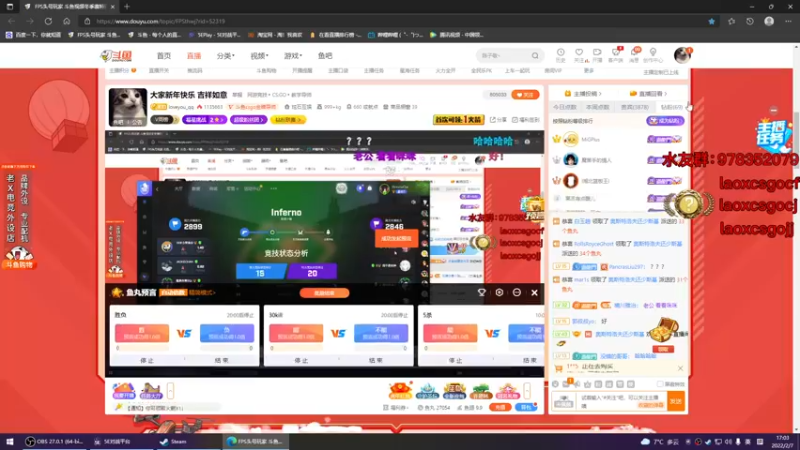Open the start-broadcast icon in header
800x450 pixels.
pyautogui.click(x=597, y=53)
